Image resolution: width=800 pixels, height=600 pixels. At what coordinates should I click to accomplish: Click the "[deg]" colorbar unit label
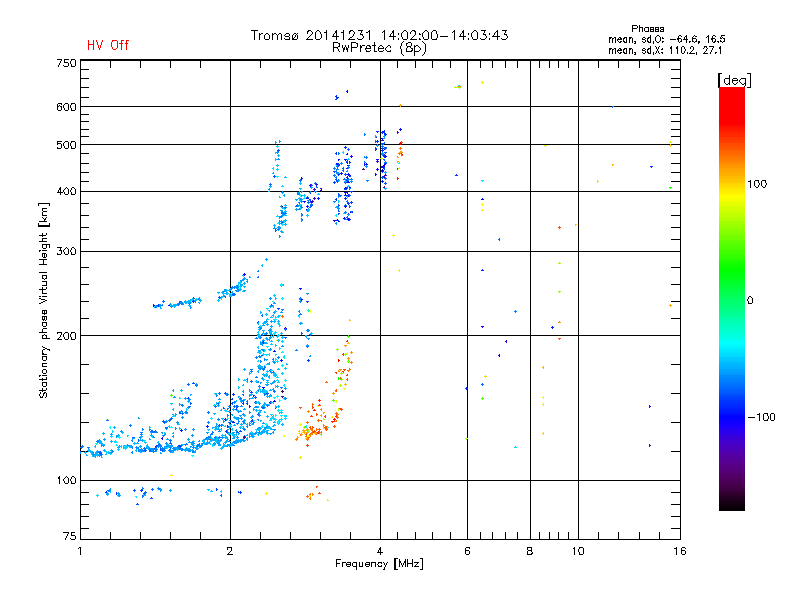click(x=734, y=81)
